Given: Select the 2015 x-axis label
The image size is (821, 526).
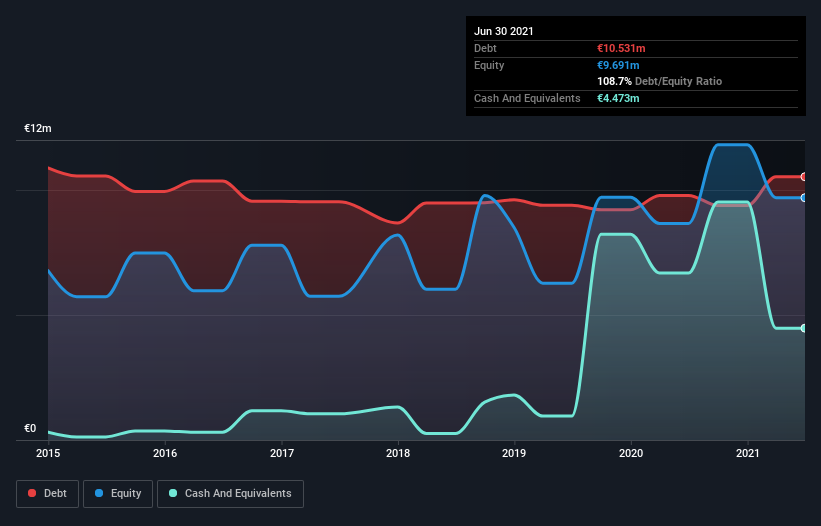Looking at the screenshot, I should point(48,453).
